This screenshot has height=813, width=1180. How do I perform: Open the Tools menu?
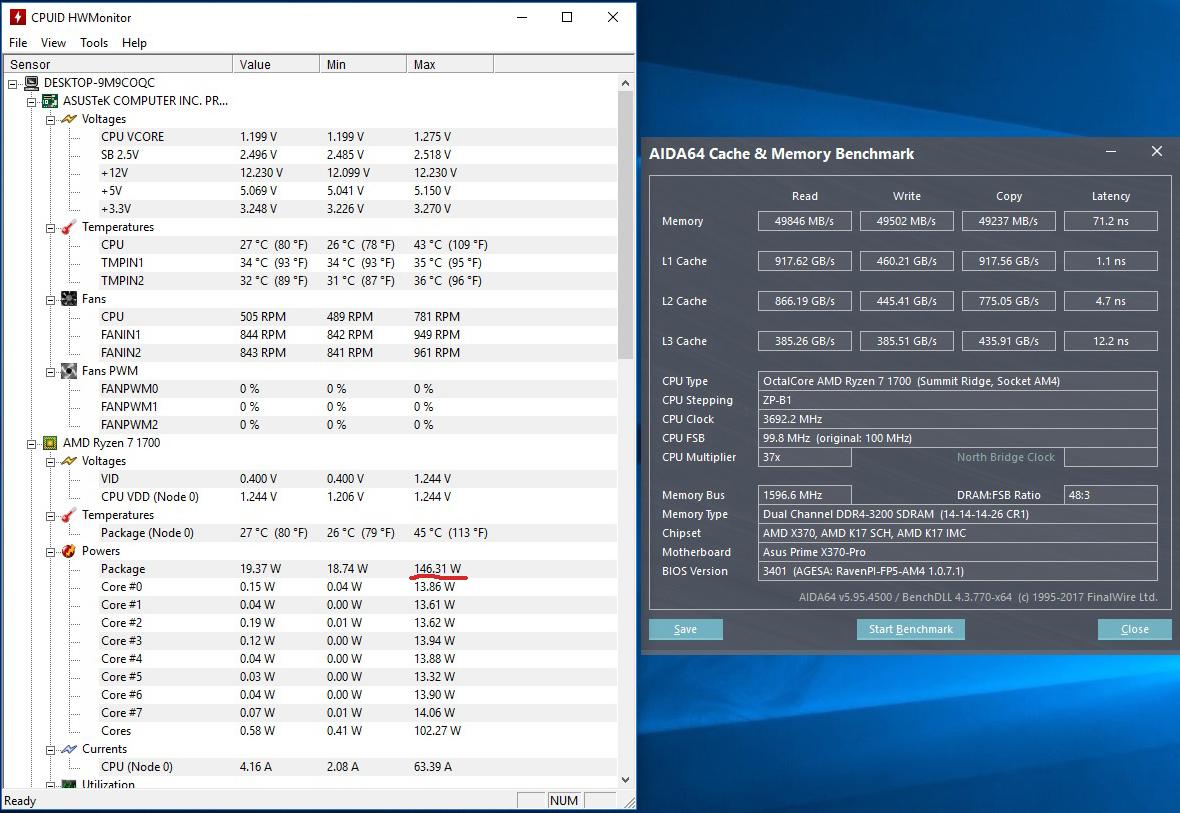(x=94, y=43)
